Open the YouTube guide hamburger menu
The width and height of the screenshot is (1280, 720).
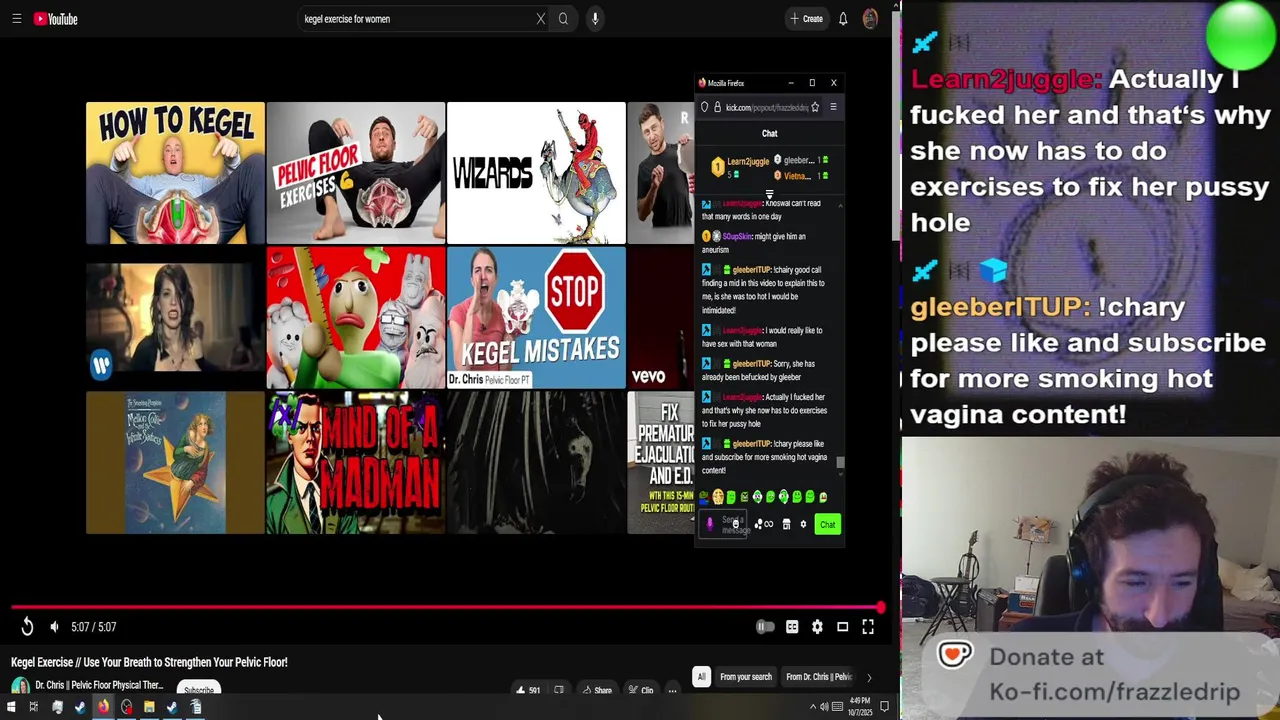[x=16, y=19]
